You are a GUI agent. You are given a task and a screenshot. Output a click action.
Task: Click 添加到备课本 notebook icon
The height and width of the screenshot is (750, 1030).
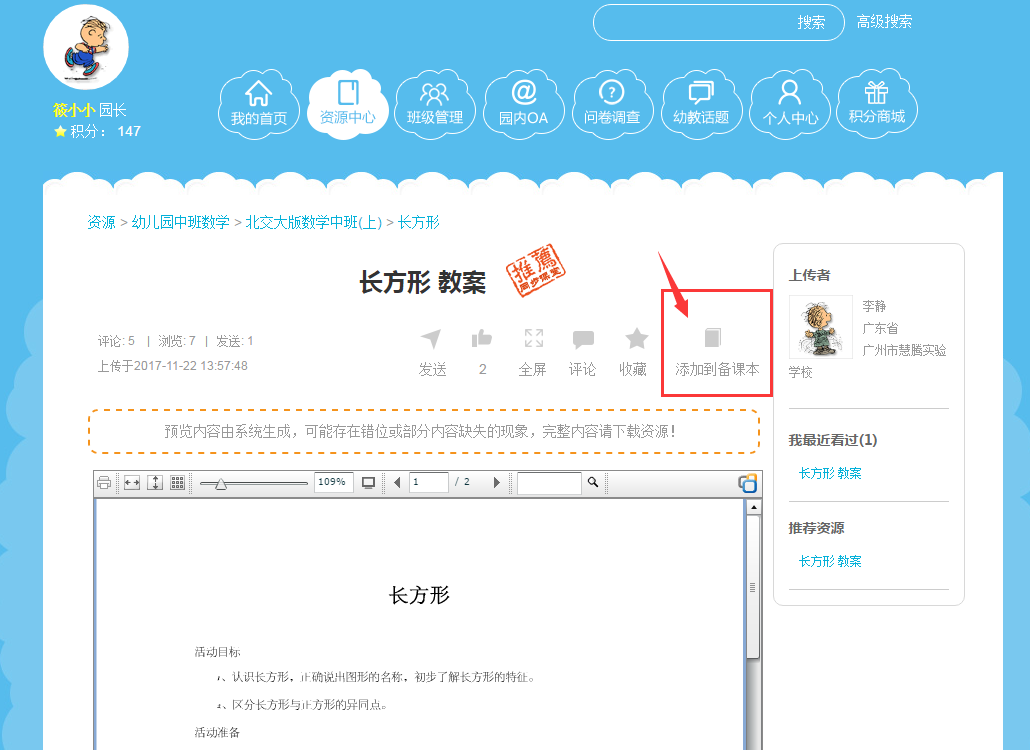713,338
